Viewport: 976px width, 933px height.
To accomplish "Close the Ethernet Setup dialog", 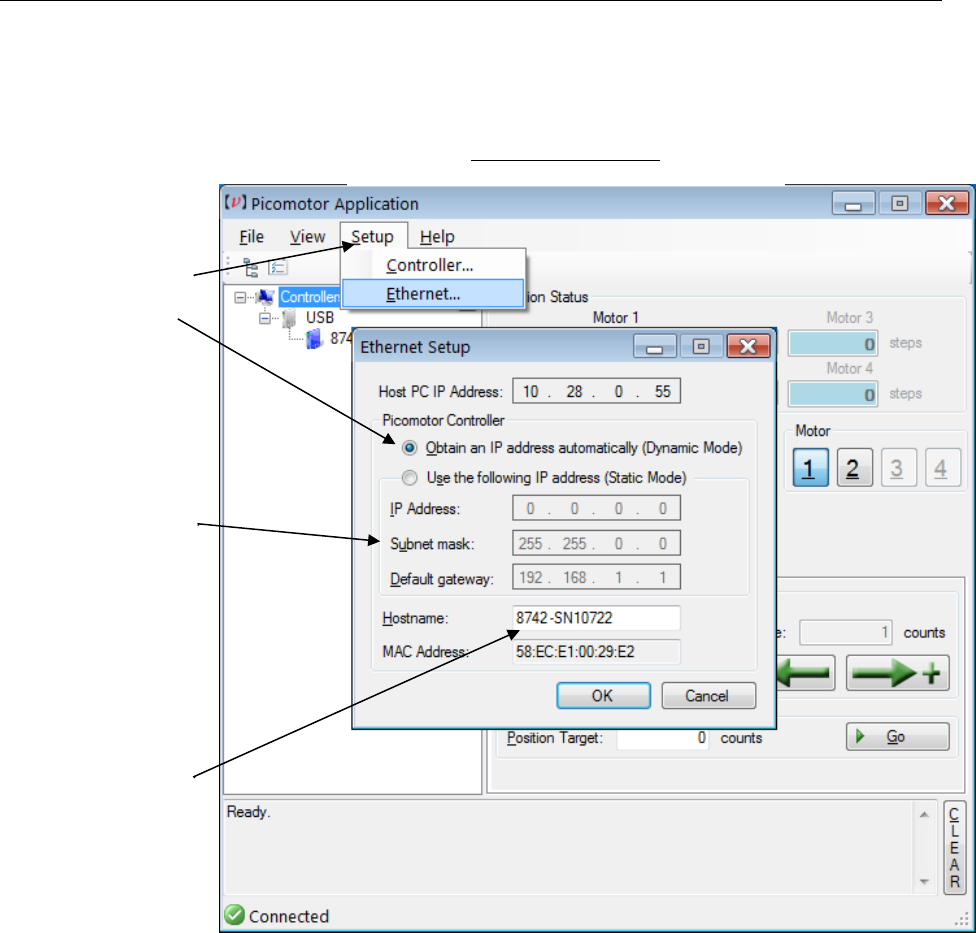I will point(748,346).
